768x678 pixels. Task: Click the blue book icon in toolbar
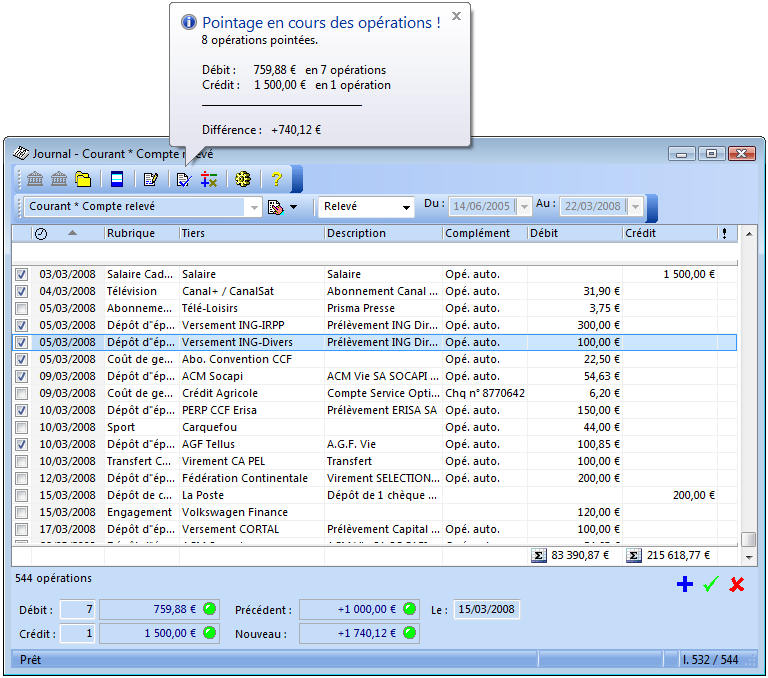coord(117,179)
